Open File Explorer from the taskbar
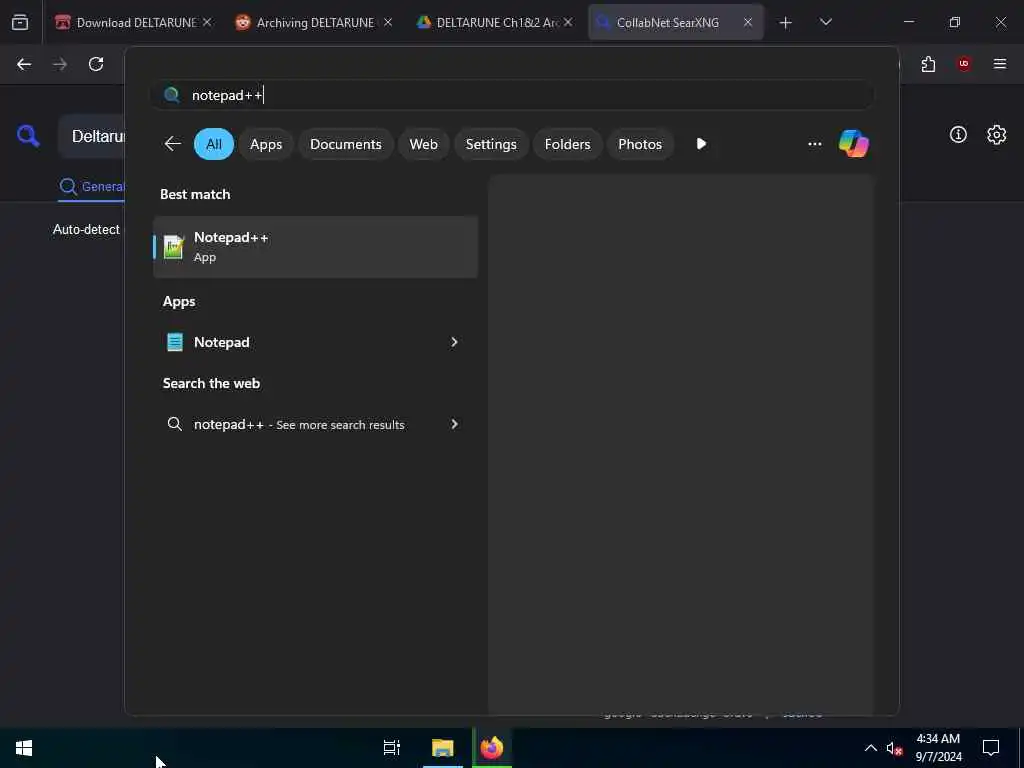This screenshot has height=768, width=1024. pyautogui.click(x=443, y=748)
